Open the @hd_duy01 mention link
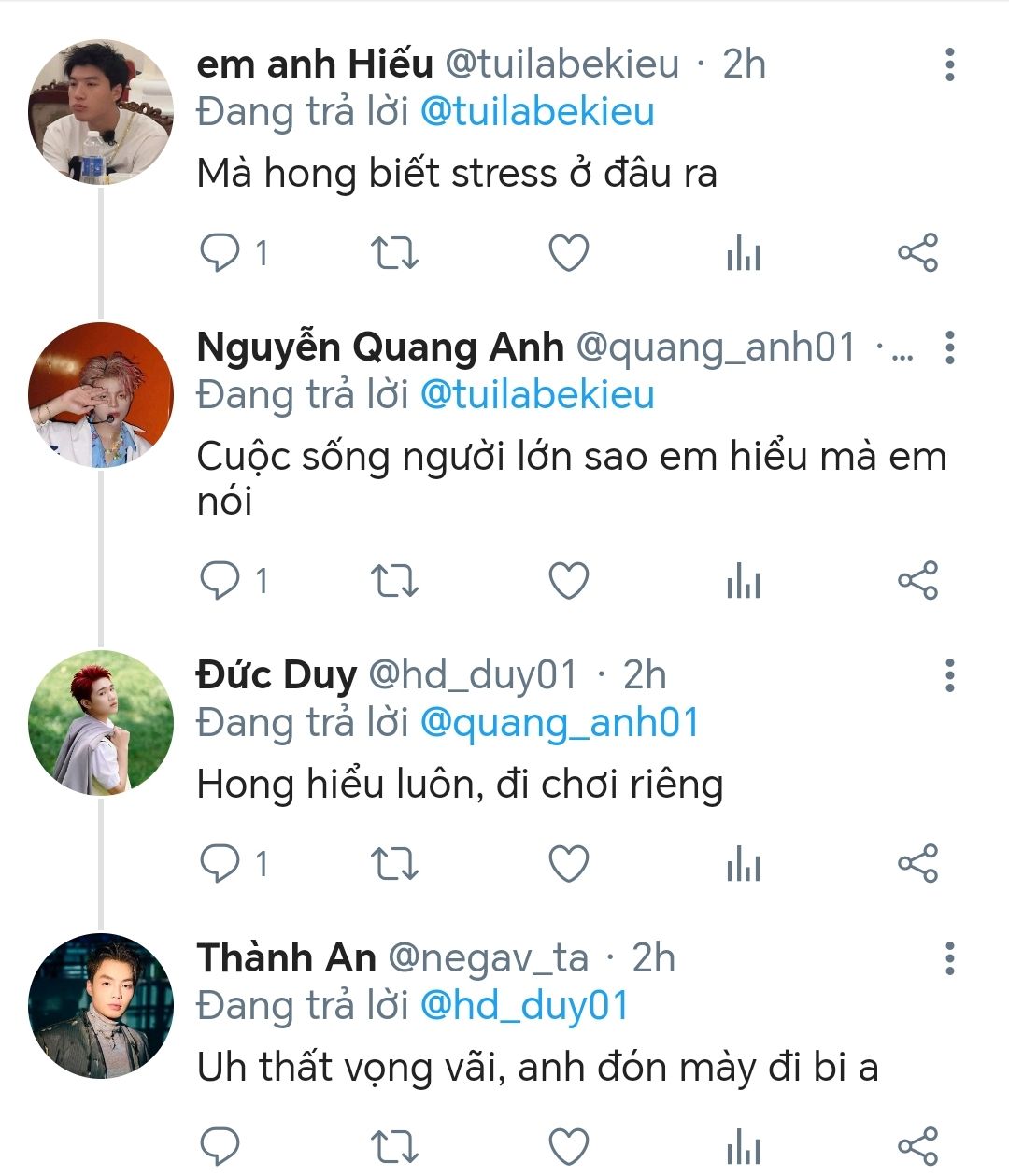This screenshot has width=1009, height=1176. (524, 1006)
